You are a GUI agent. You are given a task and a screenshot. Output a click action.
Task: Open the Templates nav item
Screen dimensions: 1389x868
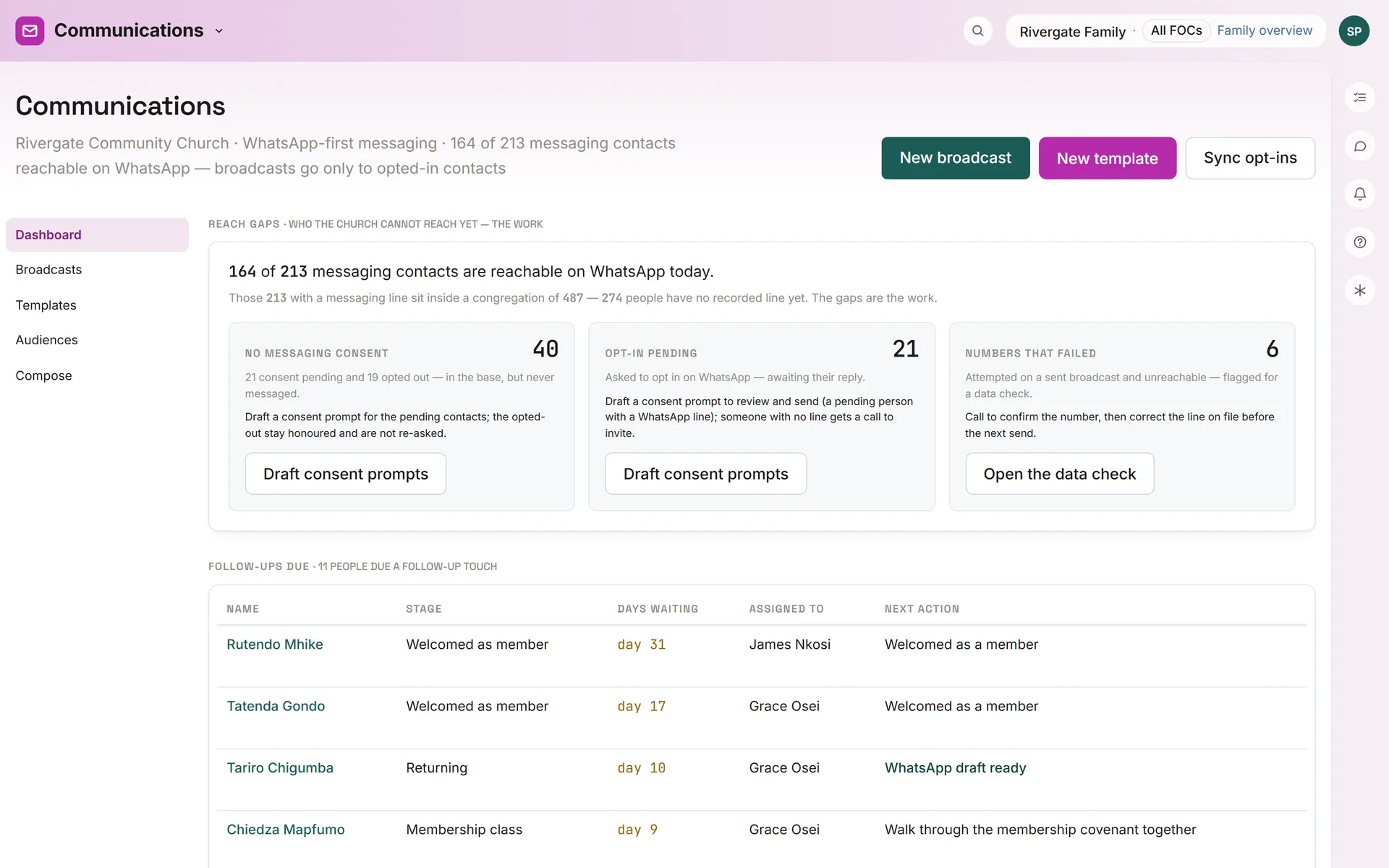(97, 305)
